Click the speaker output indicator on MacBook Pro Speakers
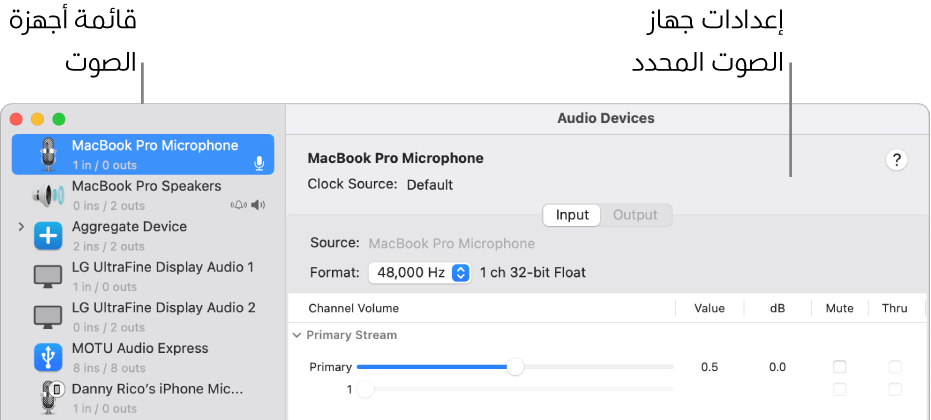This screenshot has height=420, width=931. coord(260,205)
